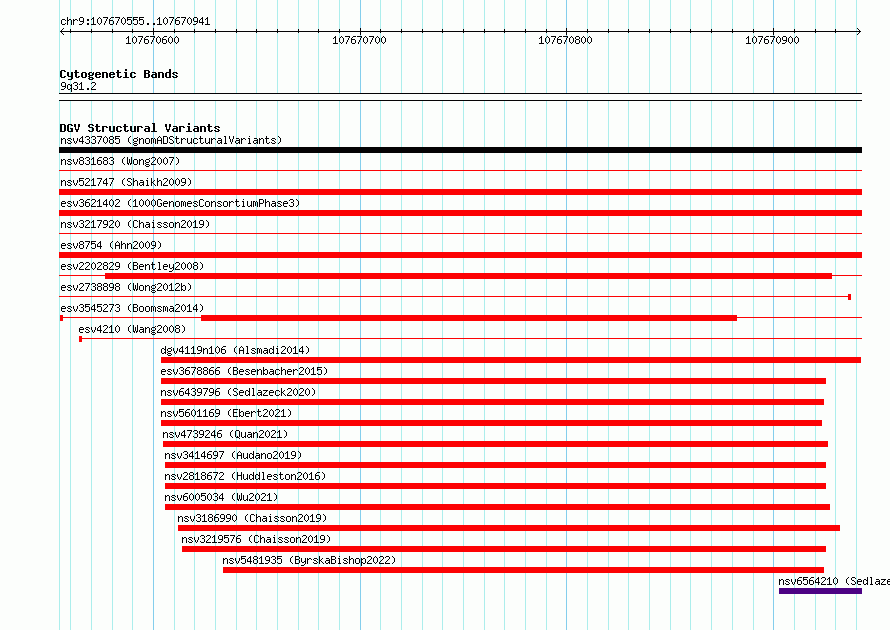Click ruler position 107670900
Screen dimensions: 890x630
772,40
